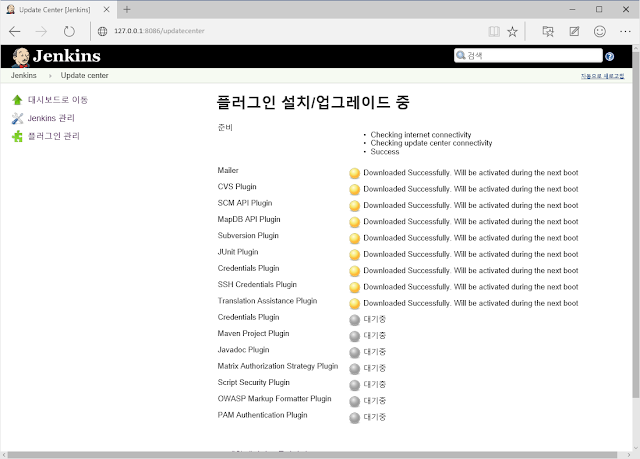The image size is (640, 459).
Task: Add page to favorites with star icon
Action: pyautogui.click(x=512, y=31)
